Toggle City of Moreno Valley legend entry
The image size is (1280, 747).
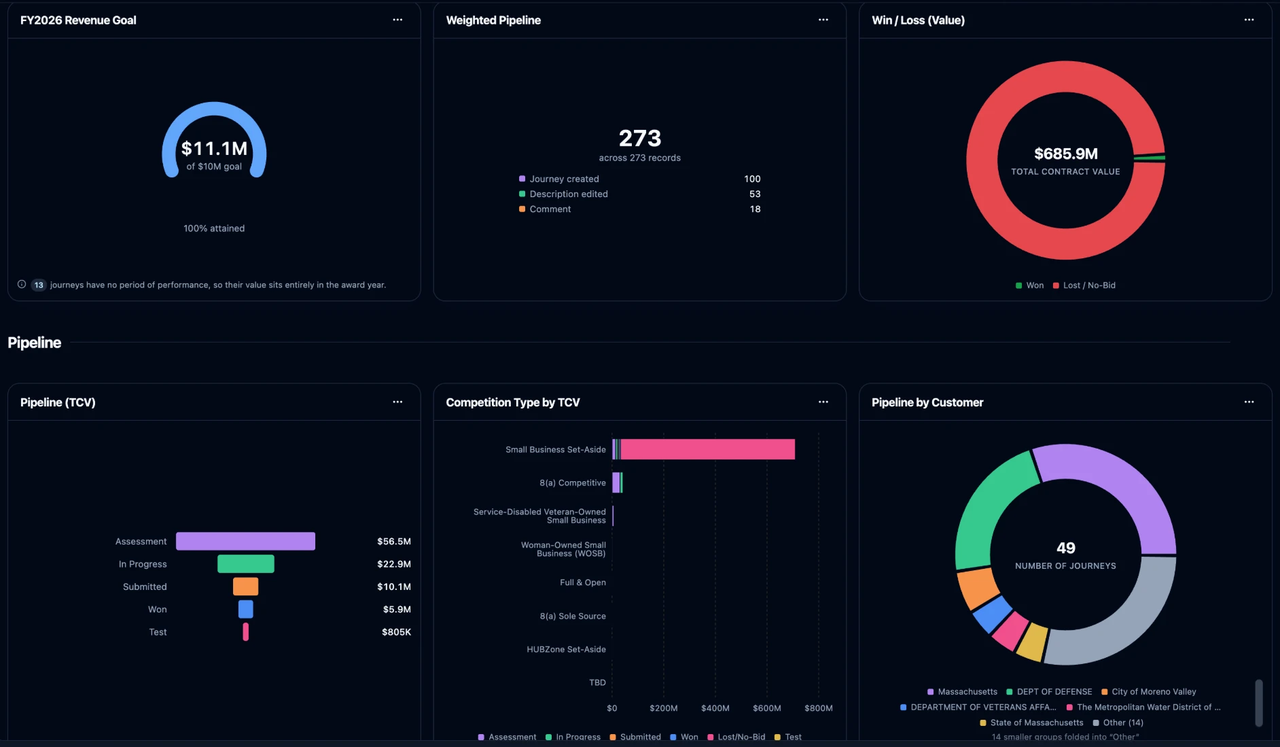click(x=1149, y=692)
